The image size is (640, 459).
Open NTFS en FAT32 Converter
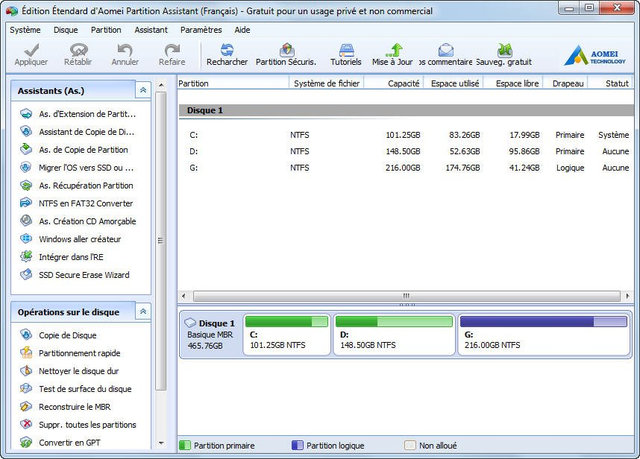pyautogui.click(x=76, y=203)
